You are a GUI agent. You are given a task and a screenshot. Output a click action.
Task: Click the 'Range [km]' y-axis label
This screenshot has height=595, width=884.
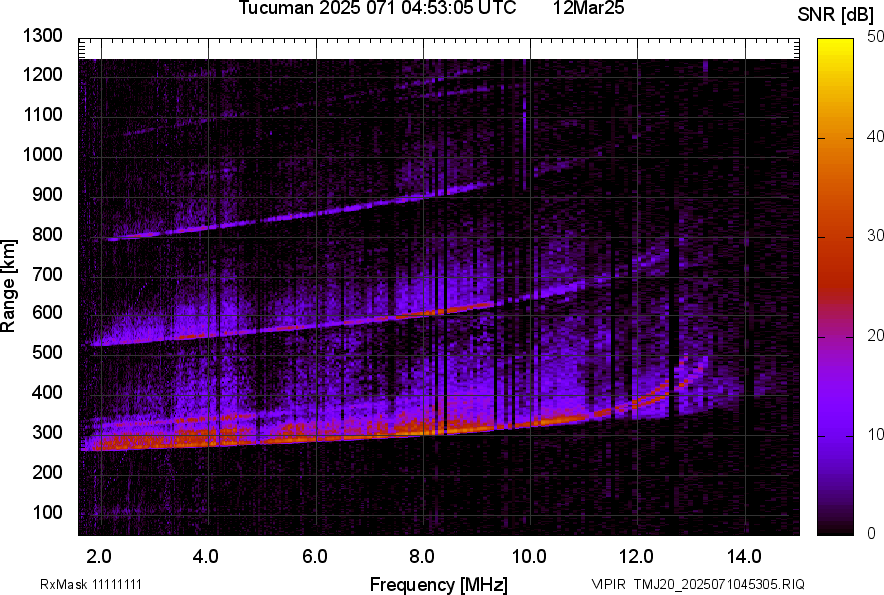tap(9, 287)
